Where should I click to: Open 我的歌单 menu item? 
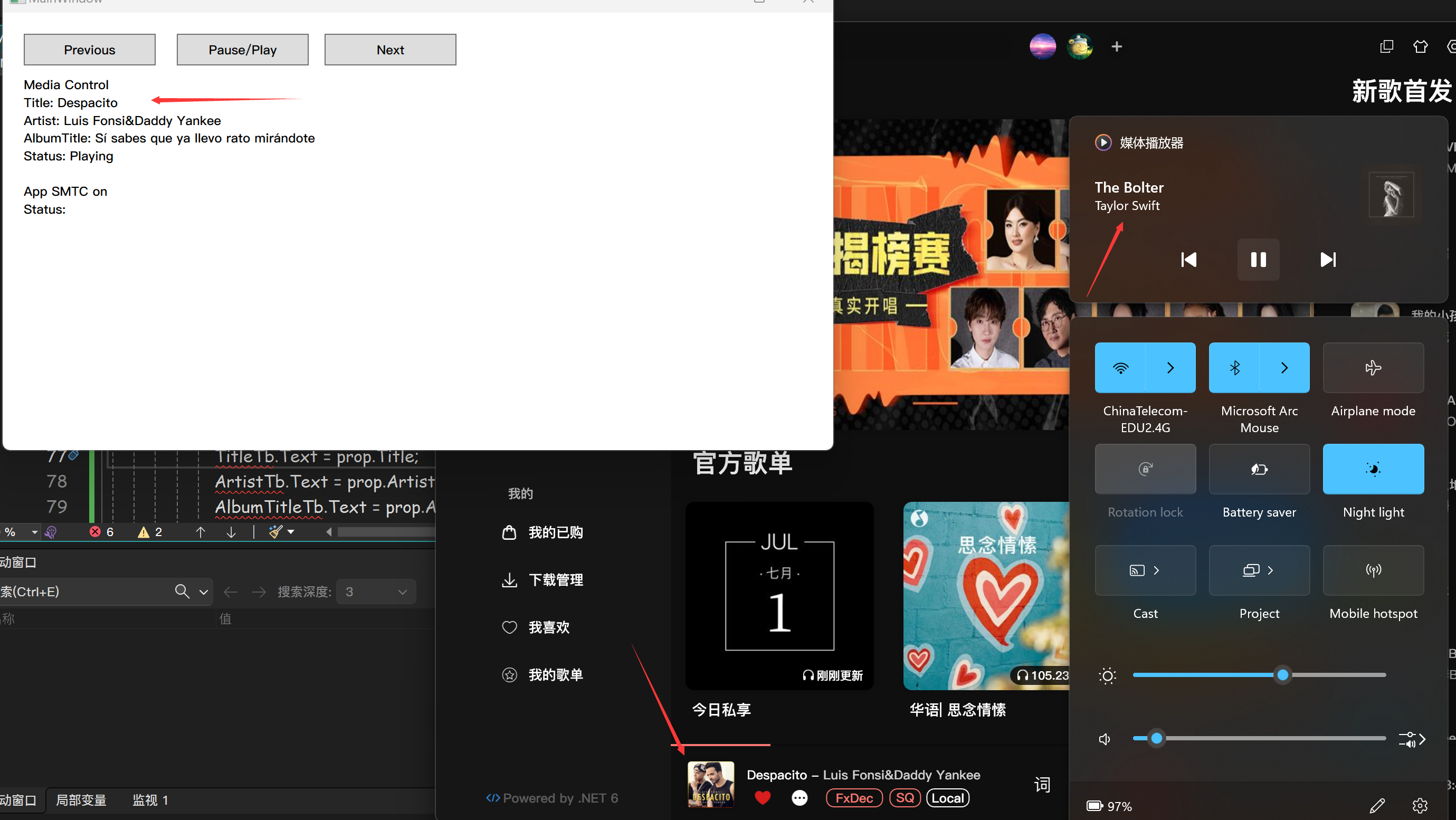click(x=555, y=674)
